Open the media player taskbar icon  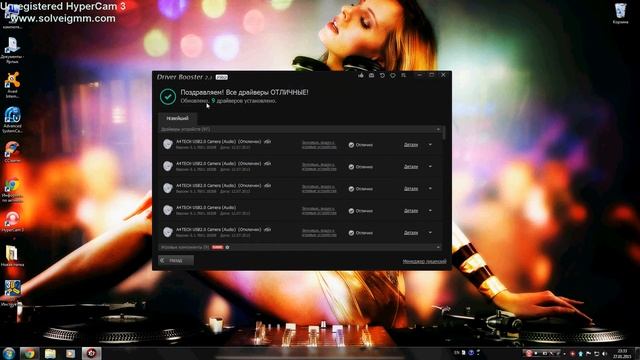pyautogui.click(x=71, y=353)
